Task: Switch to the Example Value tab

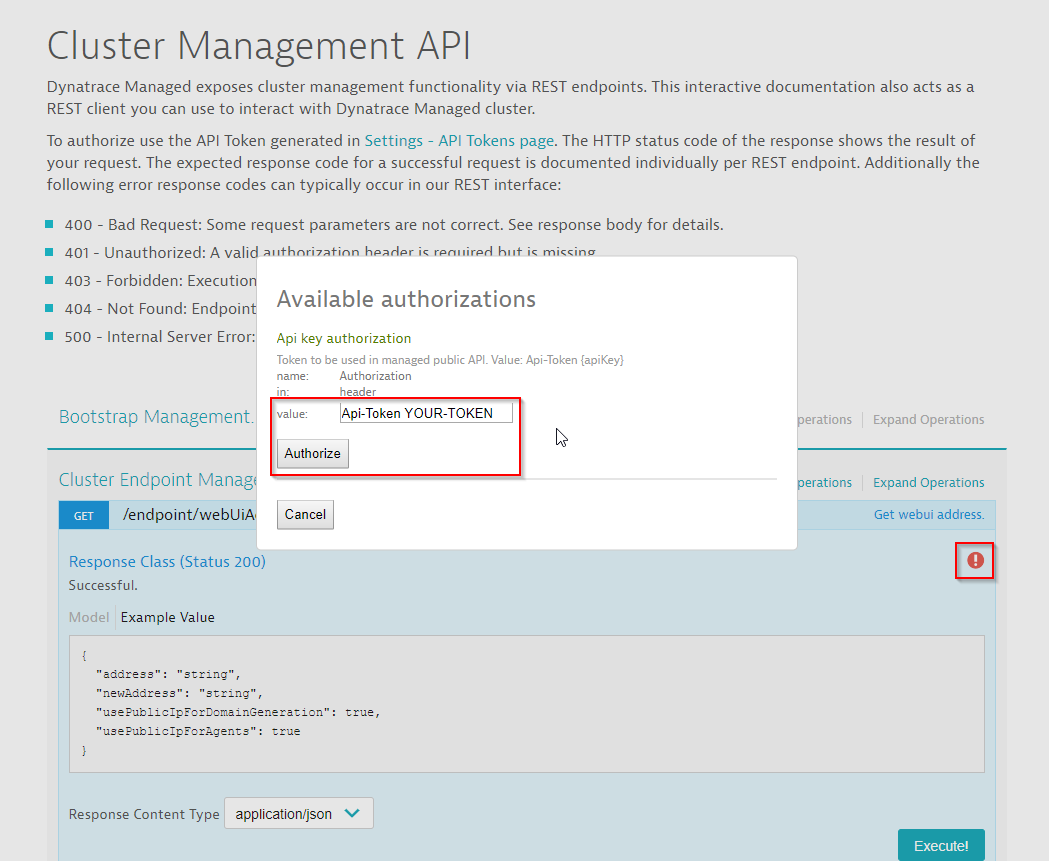Action: (x=167, y=617)
